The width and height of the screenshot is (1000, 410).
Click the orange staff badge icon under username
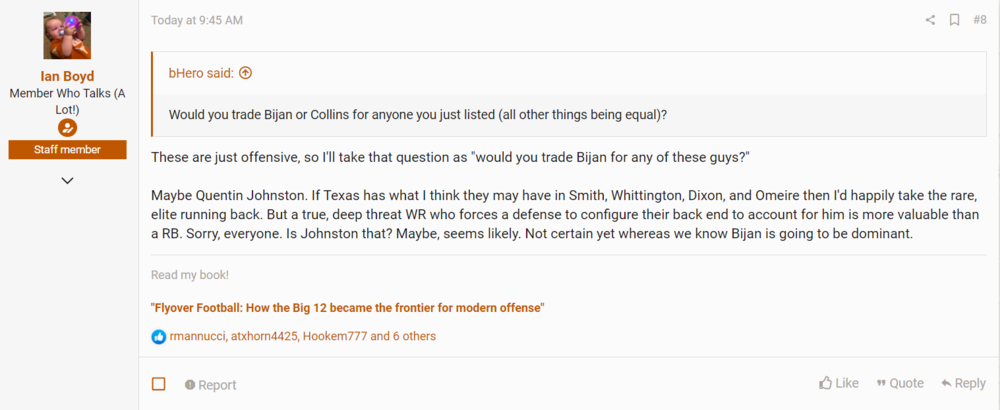click(67, 128)
